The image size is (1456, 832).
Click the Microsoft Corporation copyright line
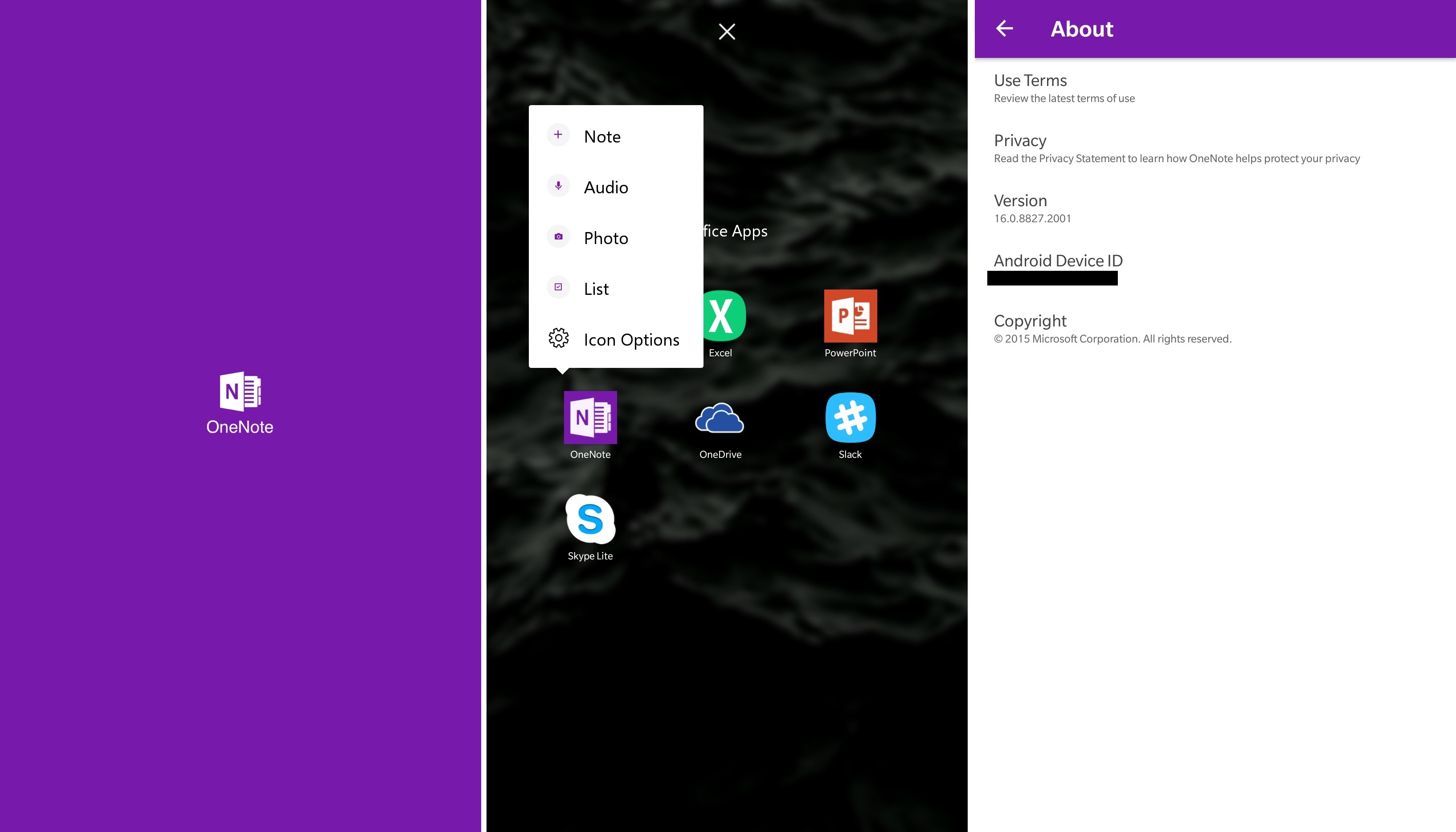point(1112,339)
